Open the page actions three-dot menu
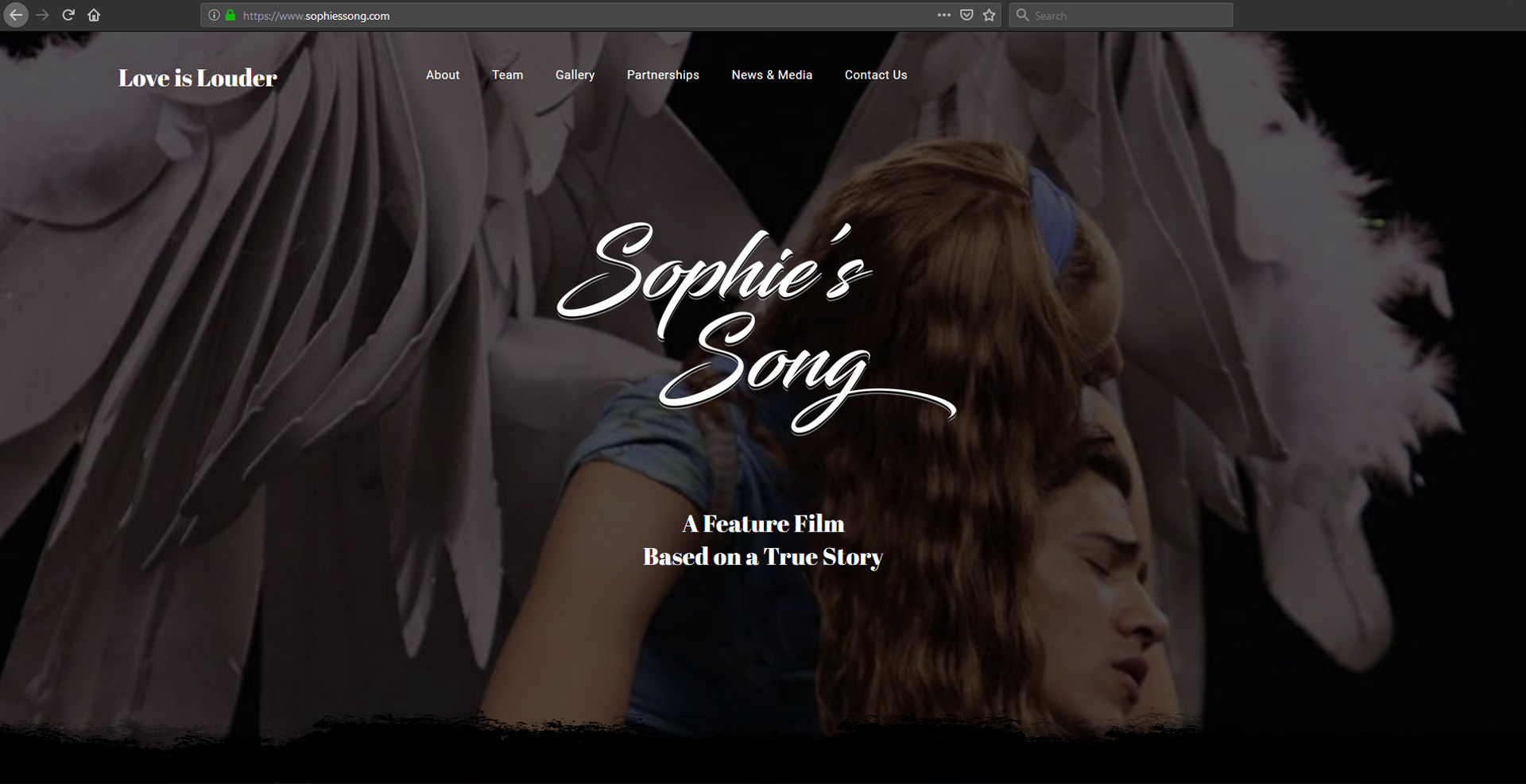The image size is (1526, 784). click(x=943, y=15)
